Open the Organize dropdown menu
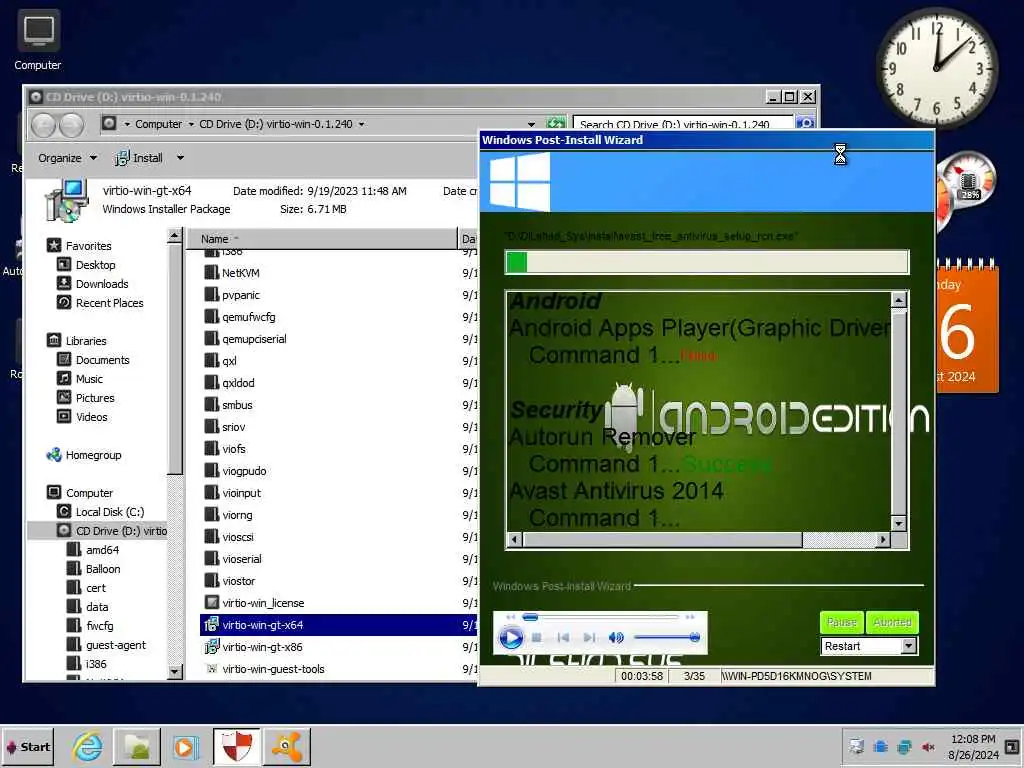Image resolution: width=1024 pixels, height=768 pixels. [x=67, y=158]
